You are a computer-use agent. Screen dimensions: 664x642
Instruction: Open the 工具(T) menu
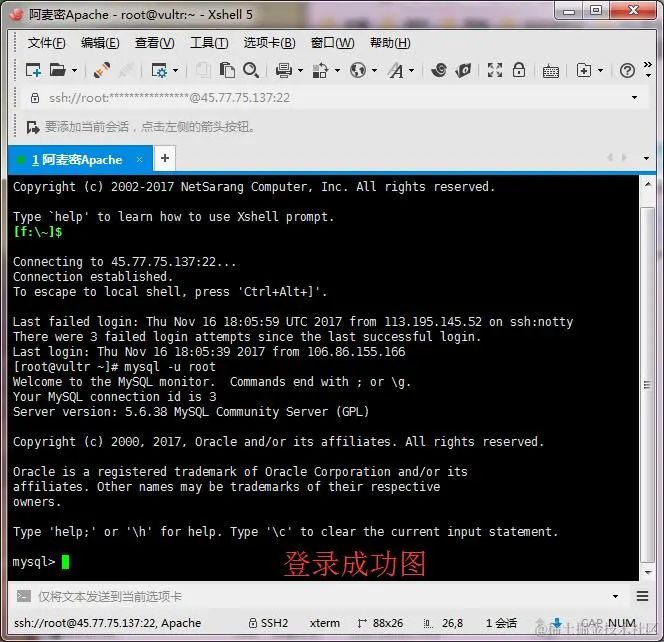click(209, 43)
